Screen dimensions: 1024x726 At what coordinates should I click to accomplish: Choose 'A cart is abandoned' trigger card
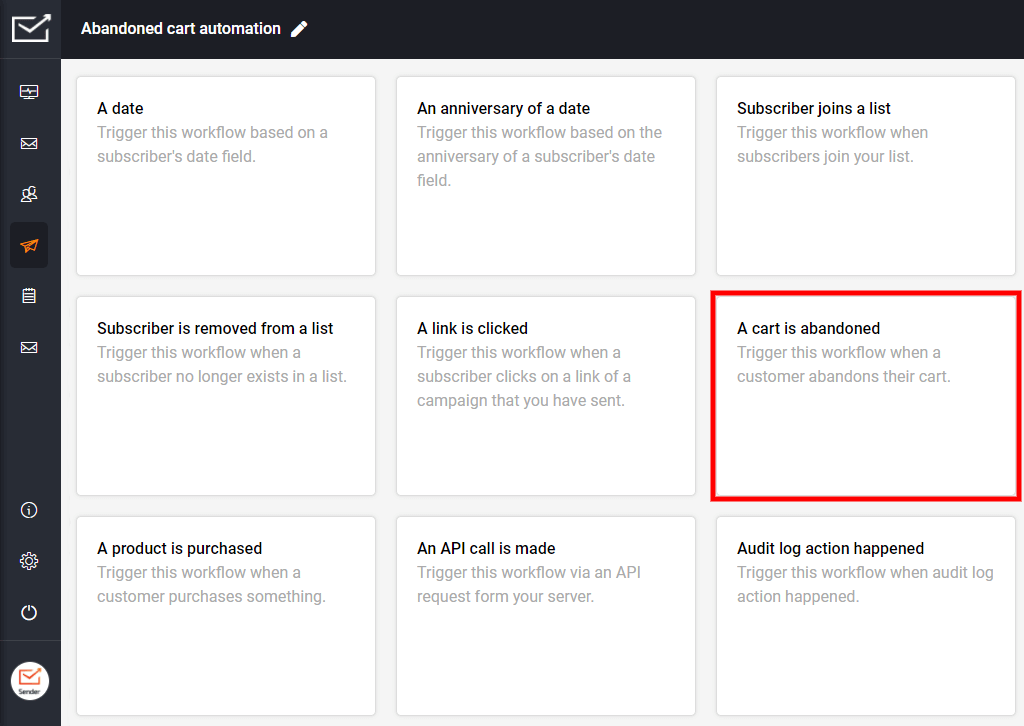(x=866, y=396)
